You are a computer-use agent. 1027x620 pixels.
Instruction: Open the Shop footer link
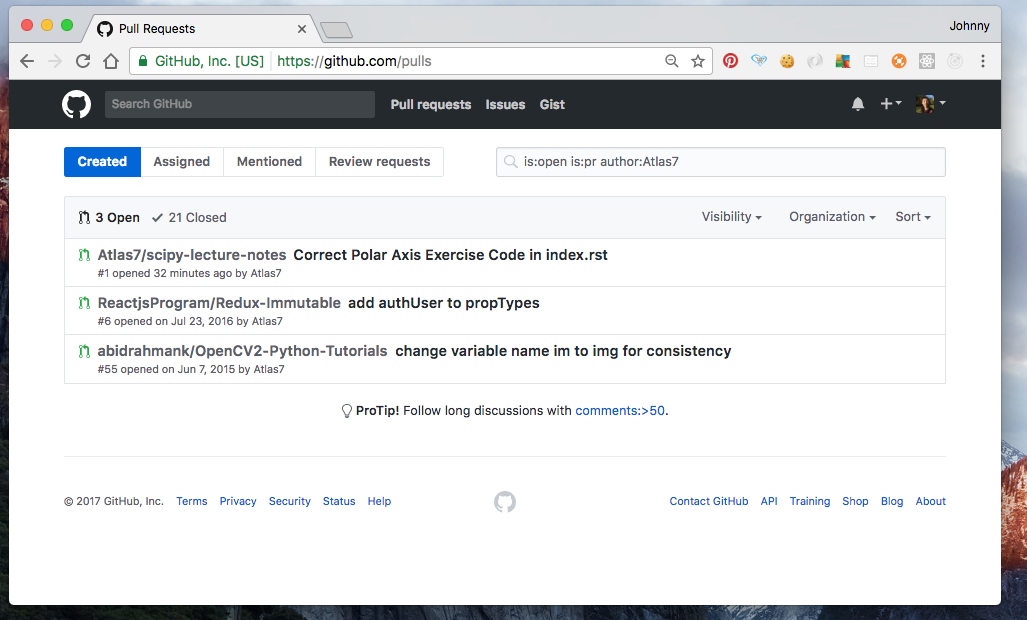pos(855,501)
